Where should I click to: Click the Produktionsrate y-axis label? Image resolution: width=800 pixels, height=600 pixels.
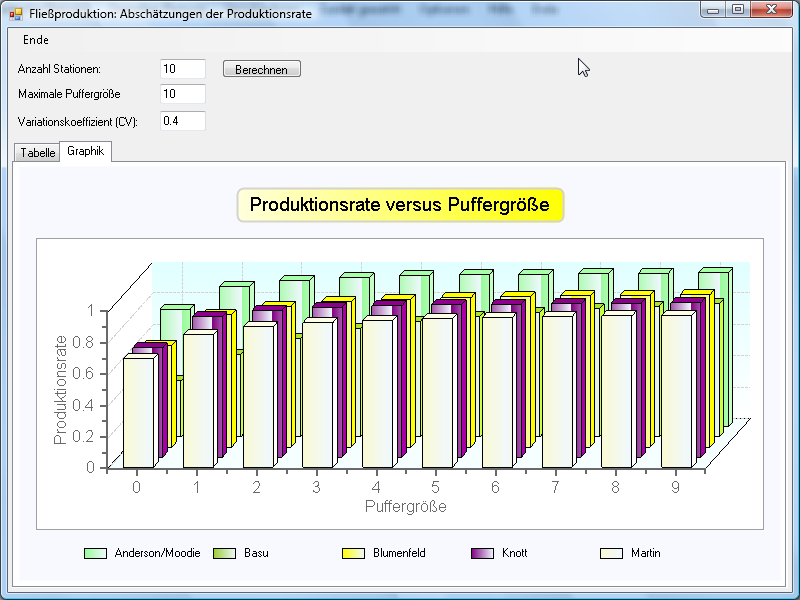click(61, 389)
